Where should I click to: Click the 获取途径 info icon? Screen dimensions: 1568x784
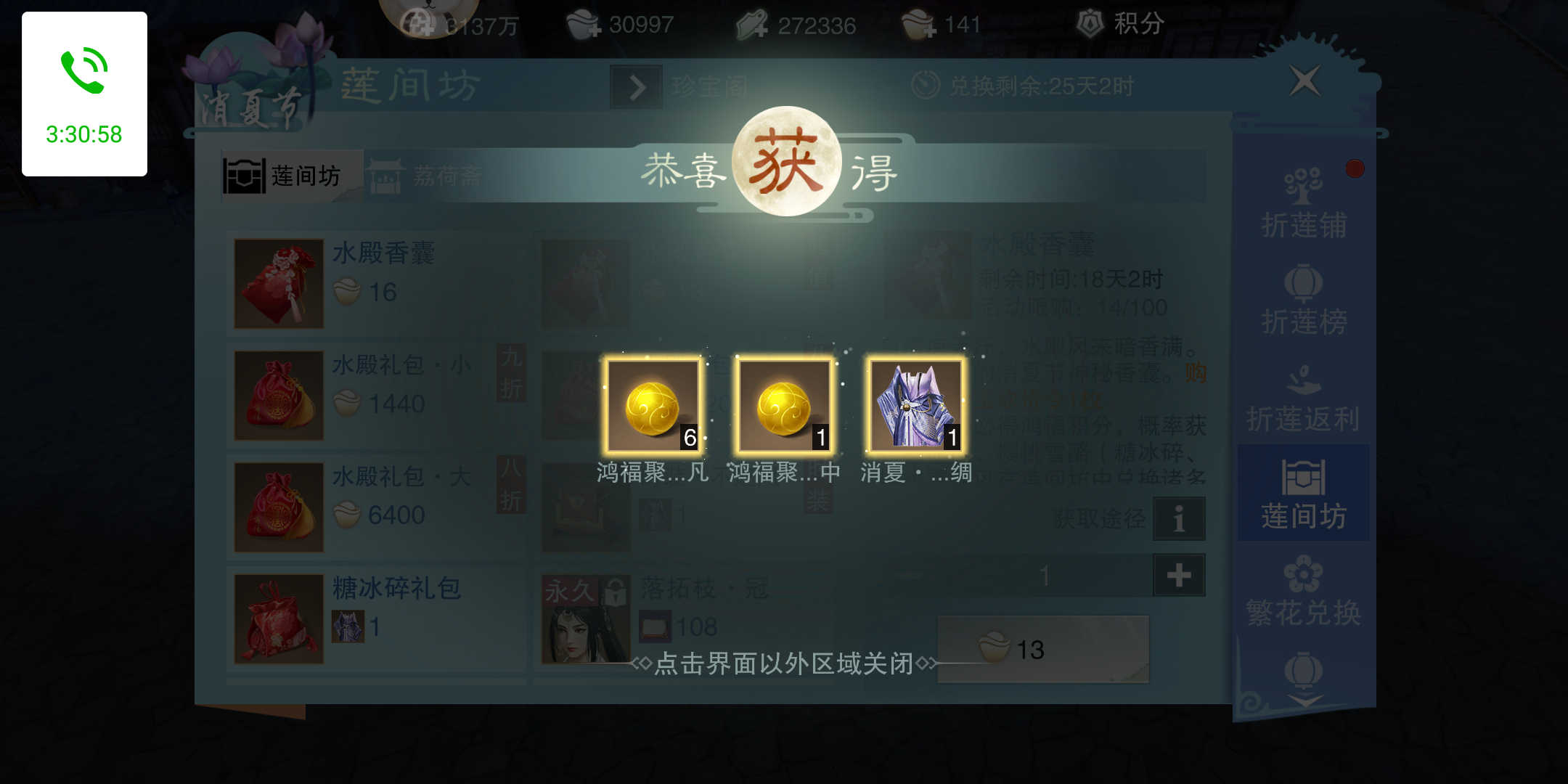click(1180, 518)
